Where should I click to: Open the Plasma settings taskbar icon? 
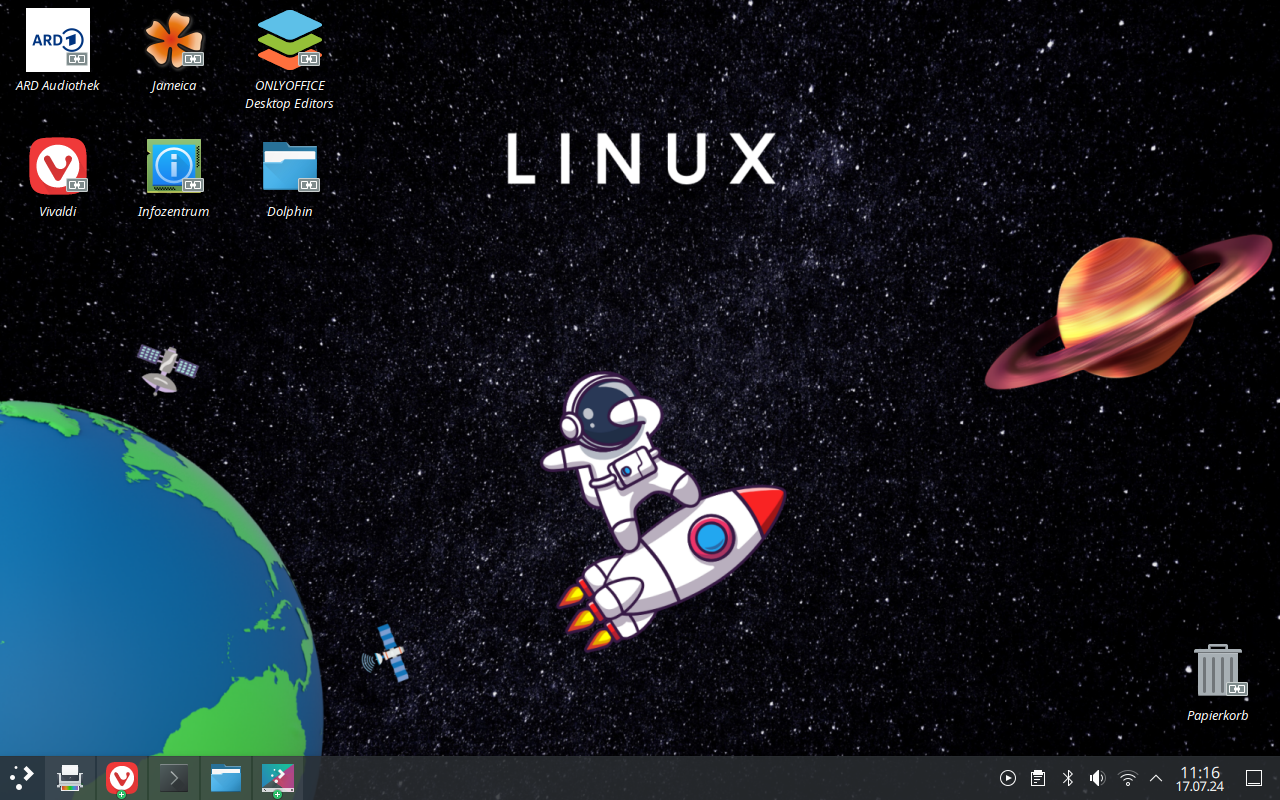278,778
